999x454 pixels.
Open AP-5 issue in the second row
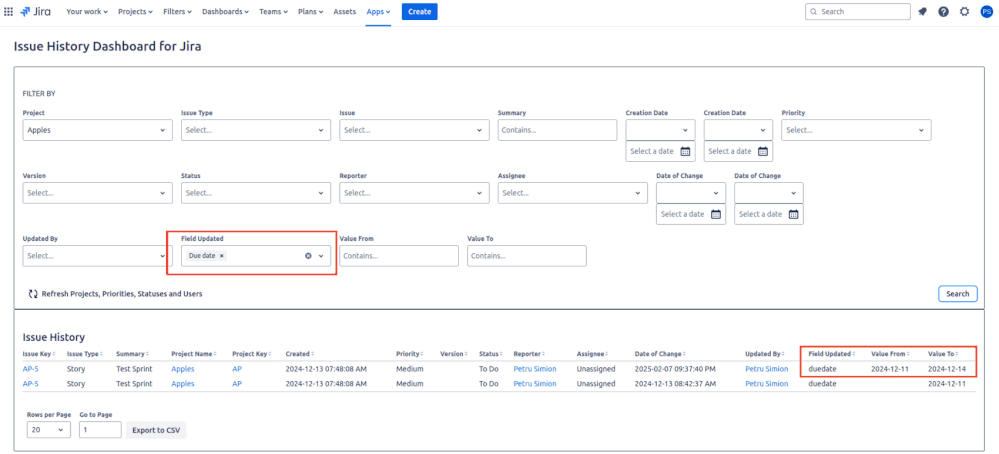tap(31, 383)
